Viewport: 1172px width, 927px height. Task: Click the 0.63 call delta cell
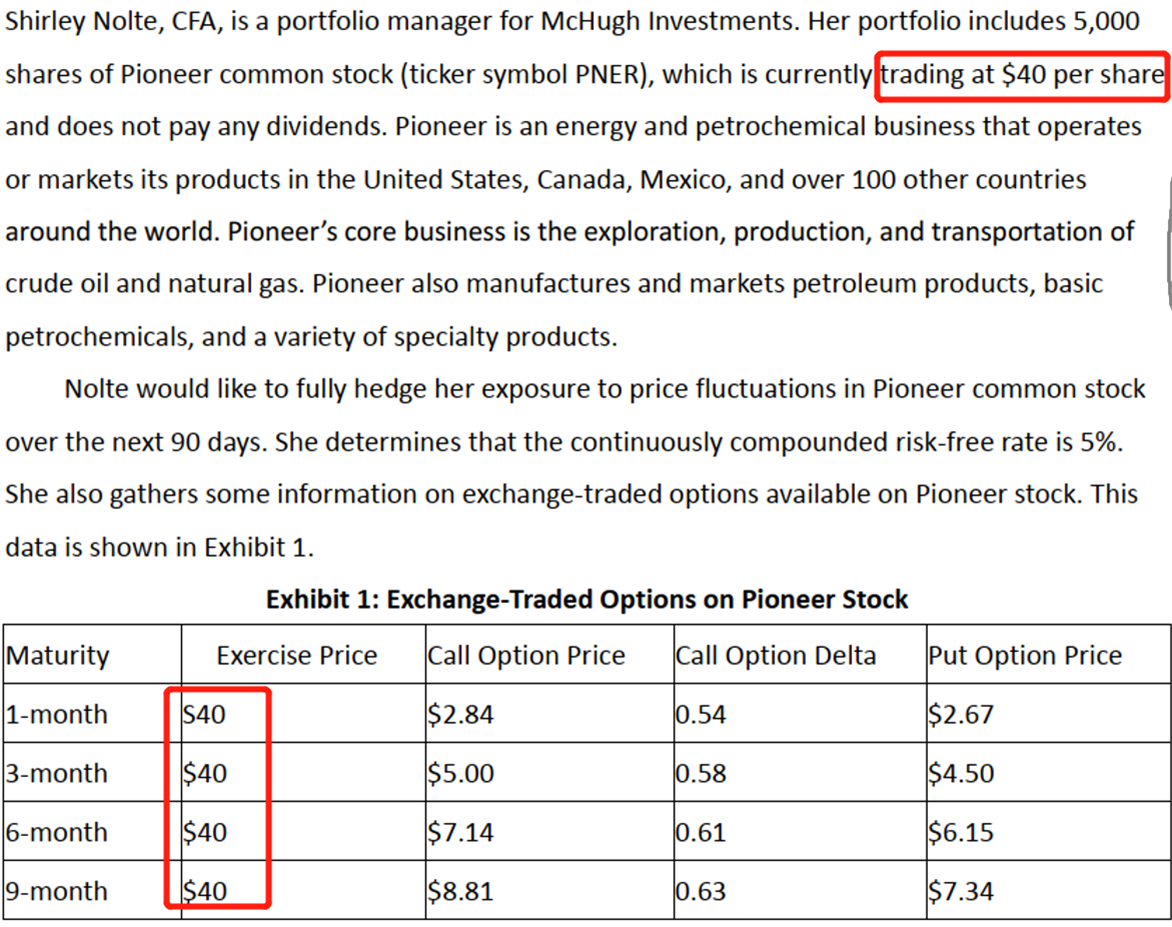(700, 891)
